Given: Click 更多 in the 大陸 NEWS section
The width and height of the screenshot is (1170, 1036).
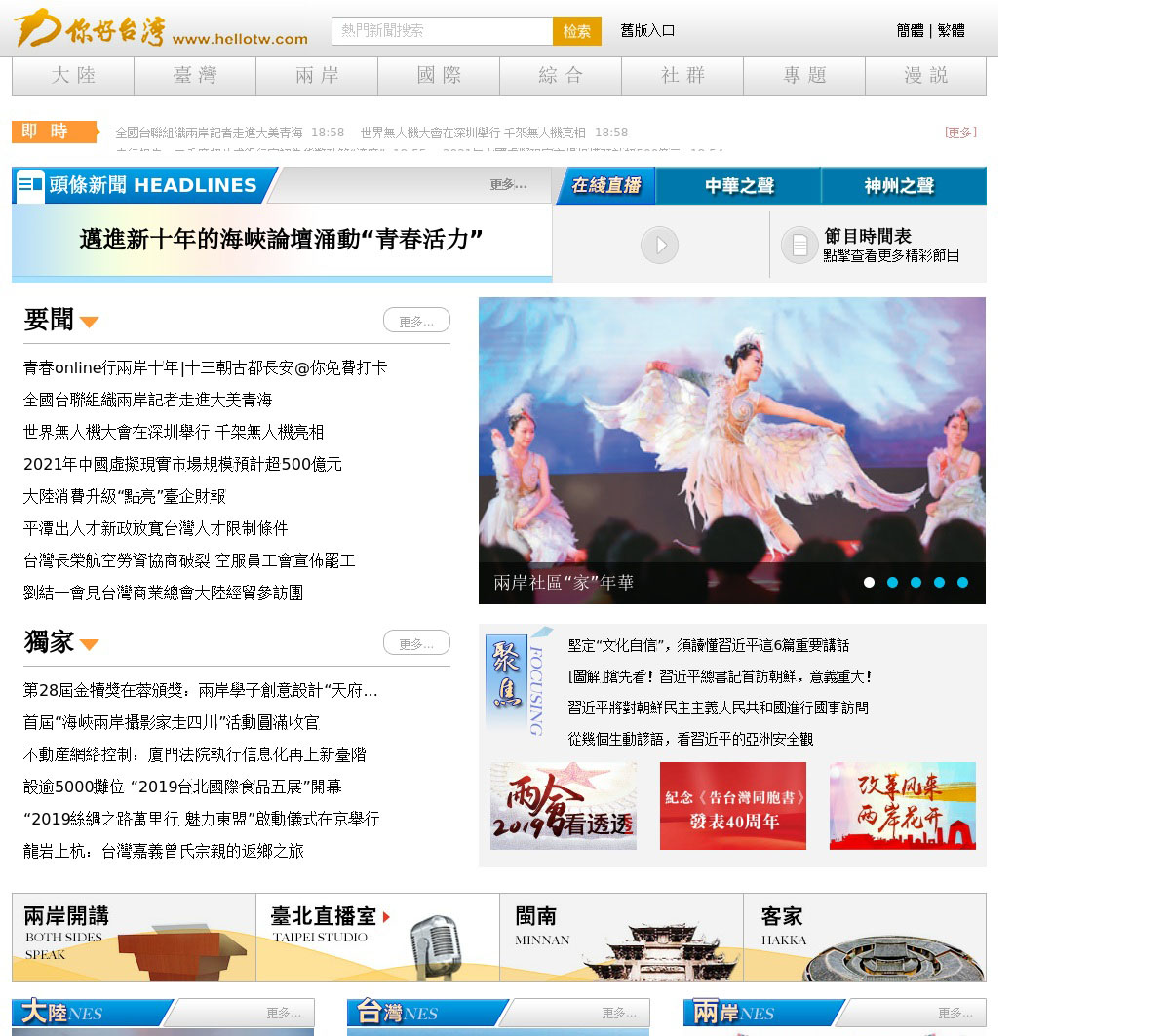Looking at the screenshot, I should (284, 1014).
